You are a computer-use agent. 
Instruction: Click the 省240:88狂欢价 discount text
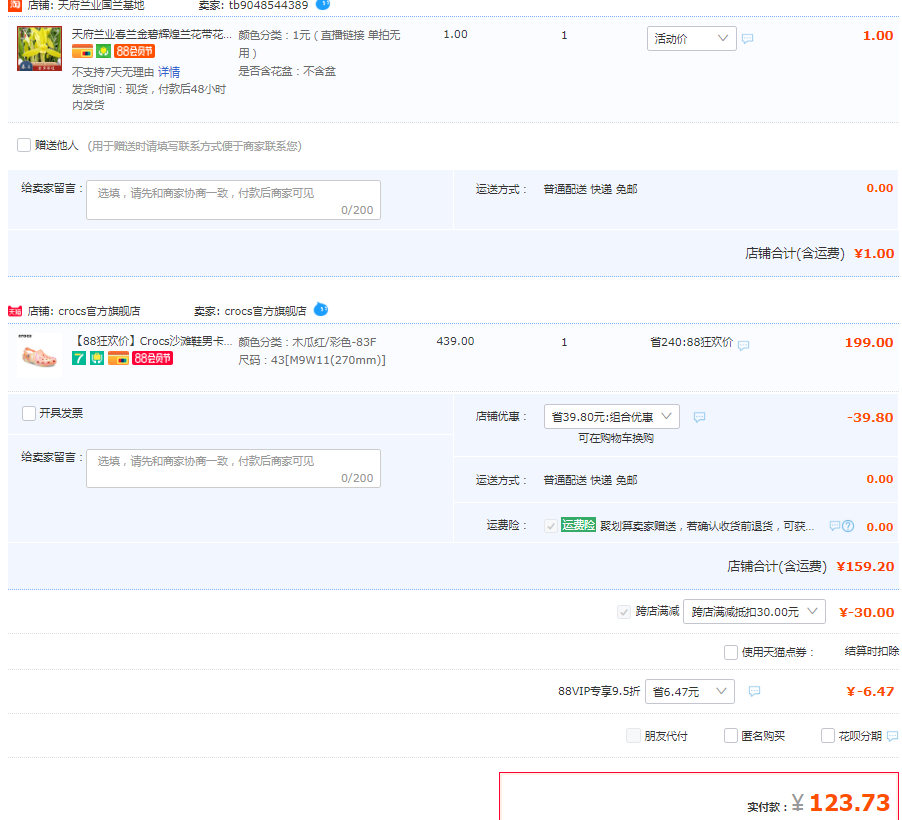[x=691, y=342]
